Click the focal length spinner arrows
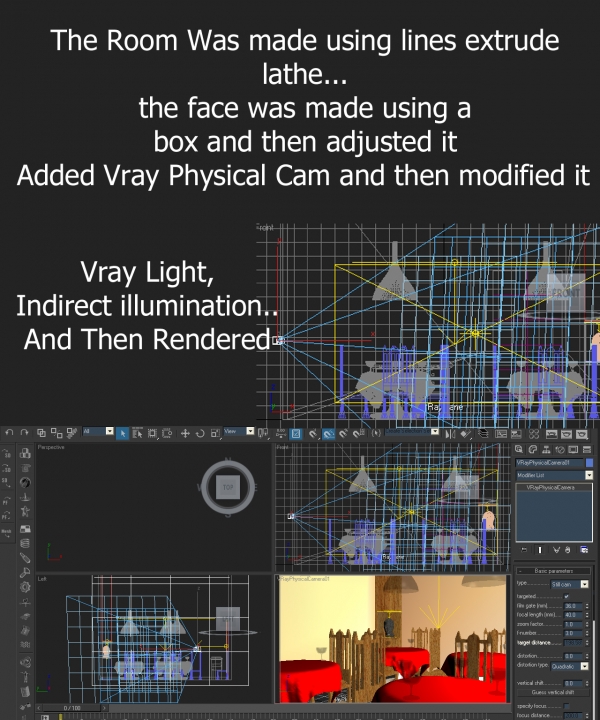 pos(587,615)
